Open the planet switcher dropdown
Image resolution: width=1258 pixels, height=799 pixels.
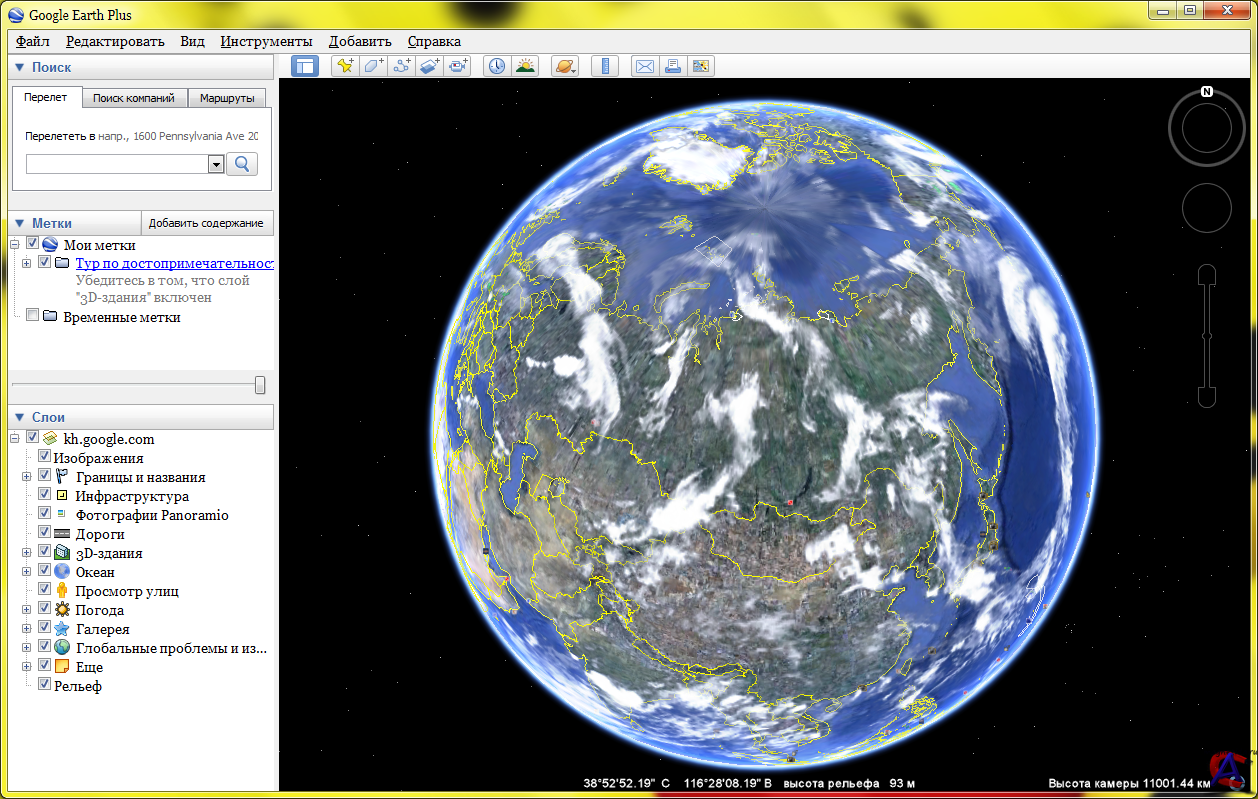point(565,66)
